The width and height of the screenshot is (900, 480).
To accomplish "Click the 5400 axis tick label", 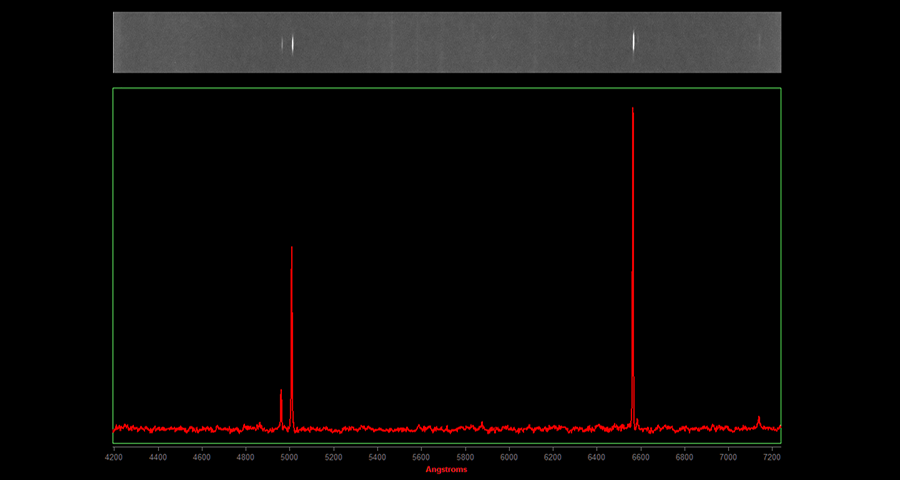I will pyautogui.click(x=377, y=457).
